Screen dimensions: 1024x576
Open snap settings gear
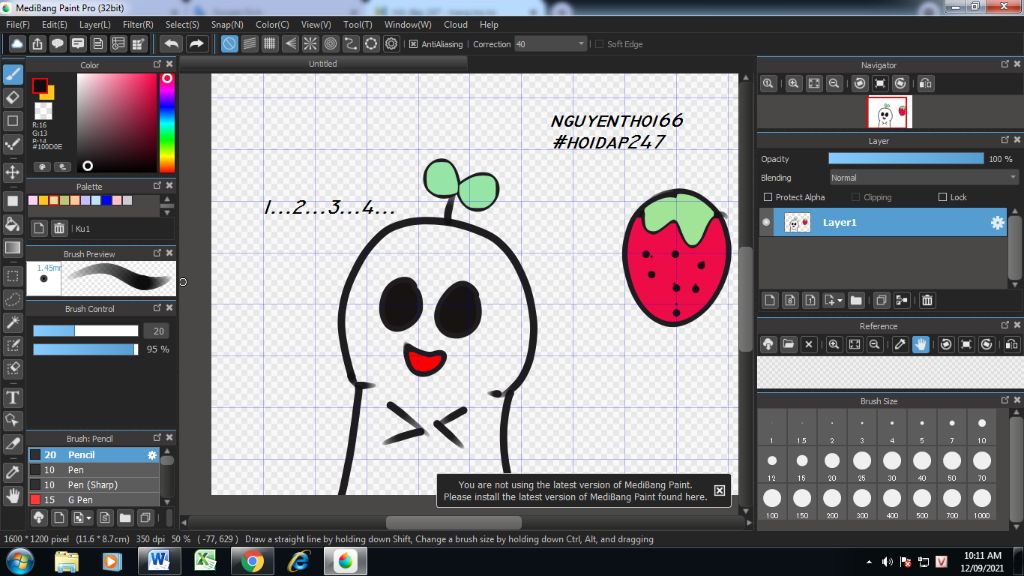coord(391,44)
